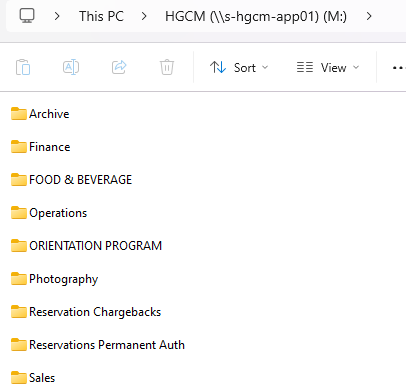The width and height of the screenshot is (406, 391).
Task: Click the Paste clipboard icon
Action: (x=23, y=67)
